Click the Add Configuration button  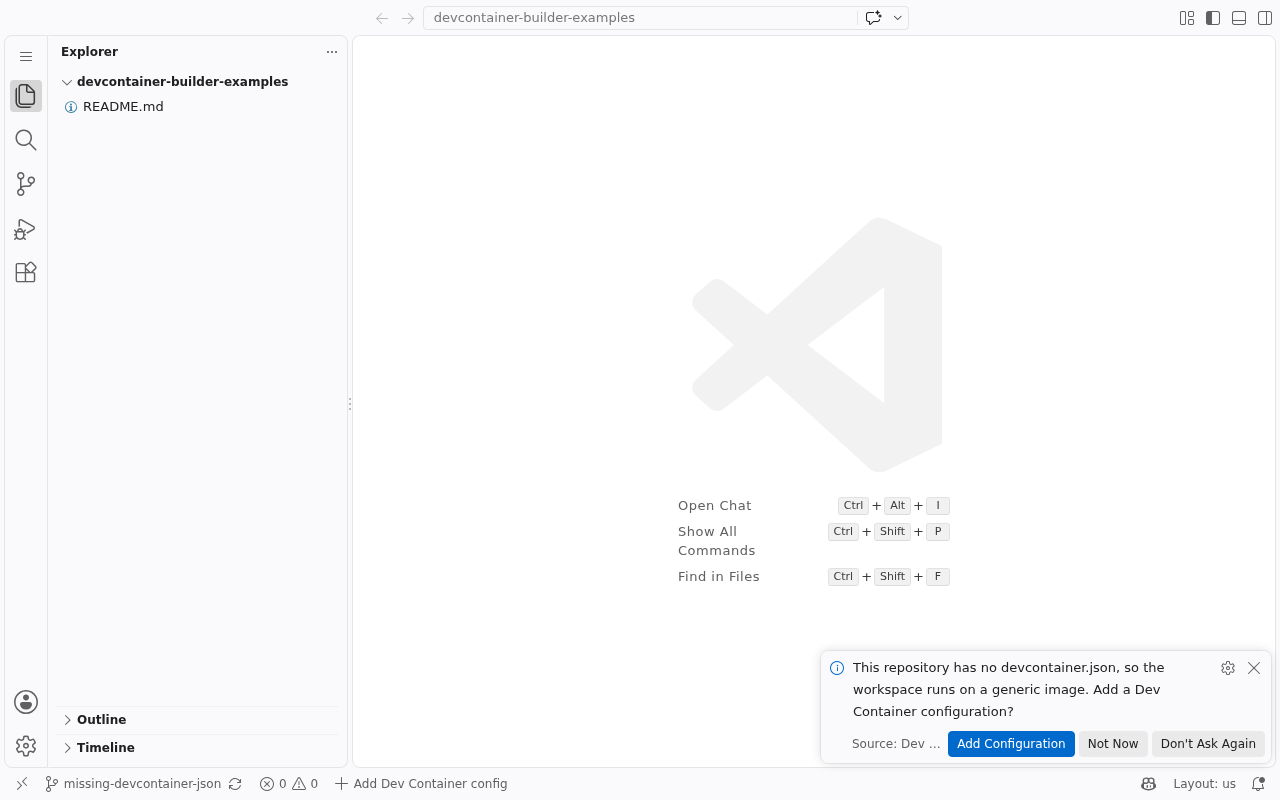(1011, 744)
